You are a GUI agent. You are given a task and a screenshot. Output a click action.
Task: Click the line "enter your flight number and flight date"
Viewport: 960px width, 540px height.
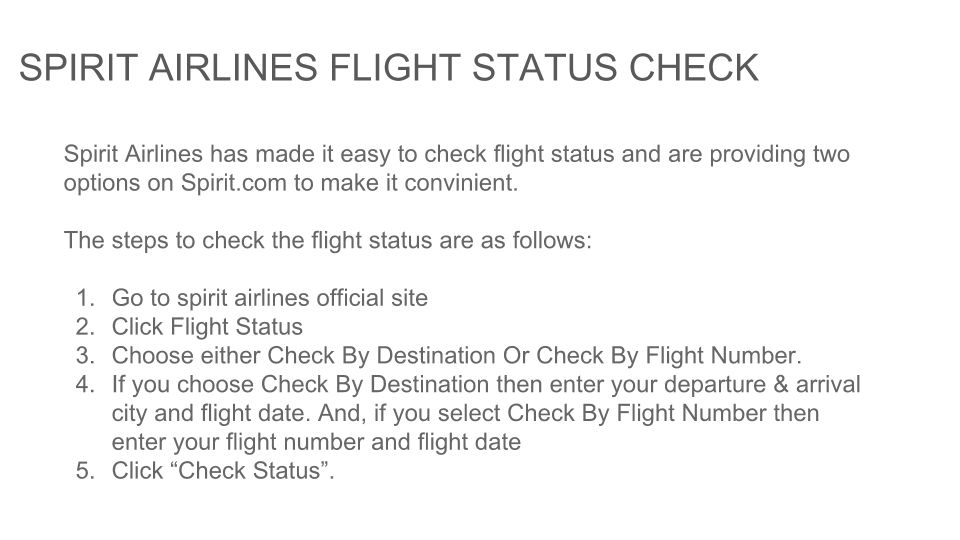(x=316, y=442)
